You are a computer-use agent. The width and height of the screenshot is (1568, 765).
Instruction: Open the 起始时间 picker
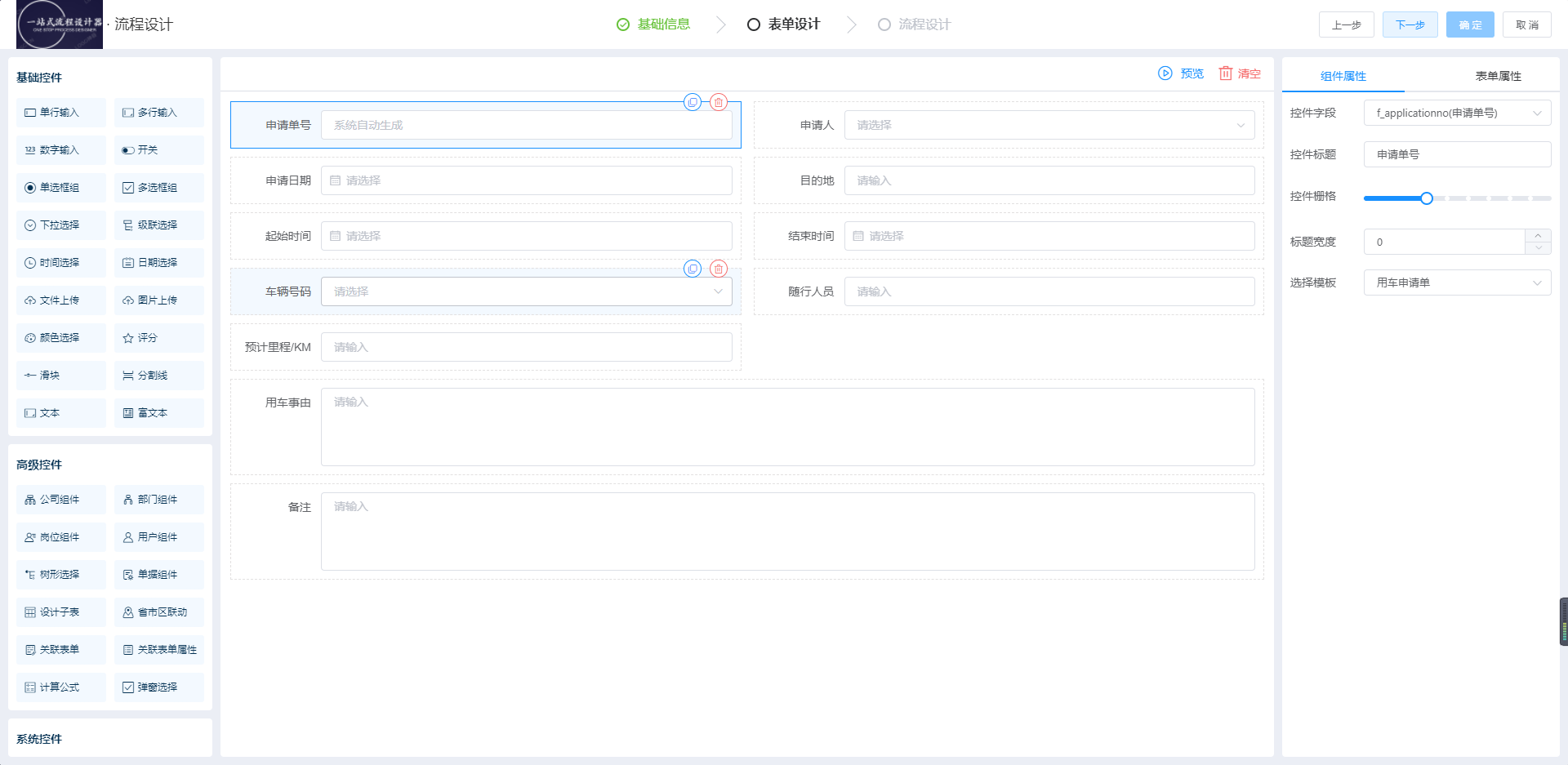click(527, 236)
